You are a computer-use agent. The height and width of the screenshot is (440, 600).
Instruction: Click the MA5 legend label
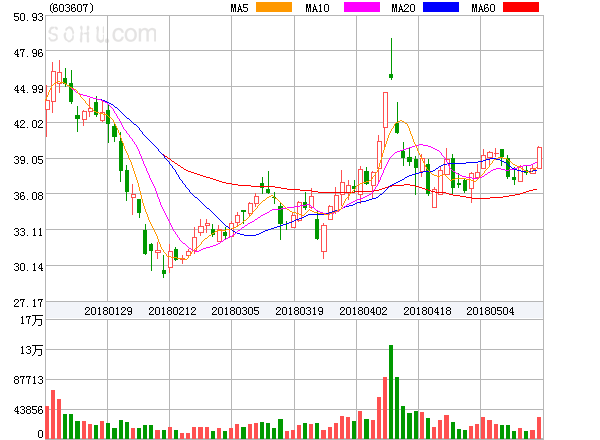pos(239,8)
